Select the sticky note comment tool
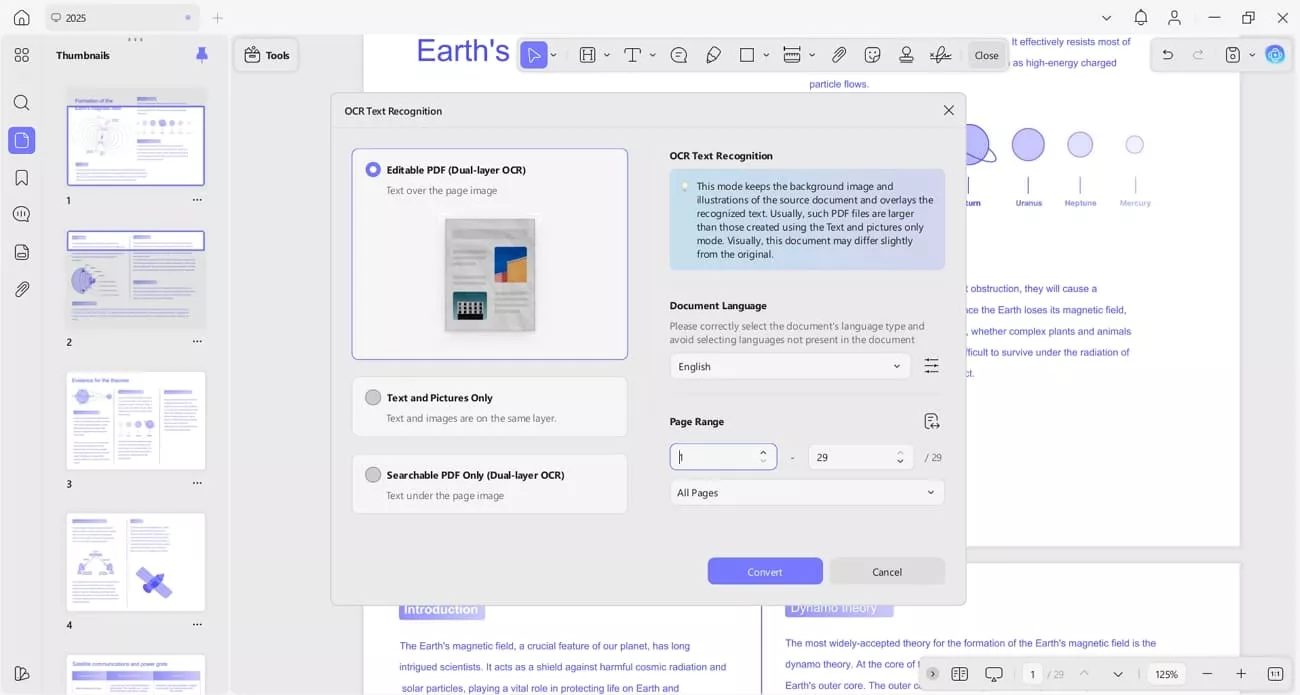The width and height of the screenshot is (1300, 695). pyautogui.click(x=679, y=54)
